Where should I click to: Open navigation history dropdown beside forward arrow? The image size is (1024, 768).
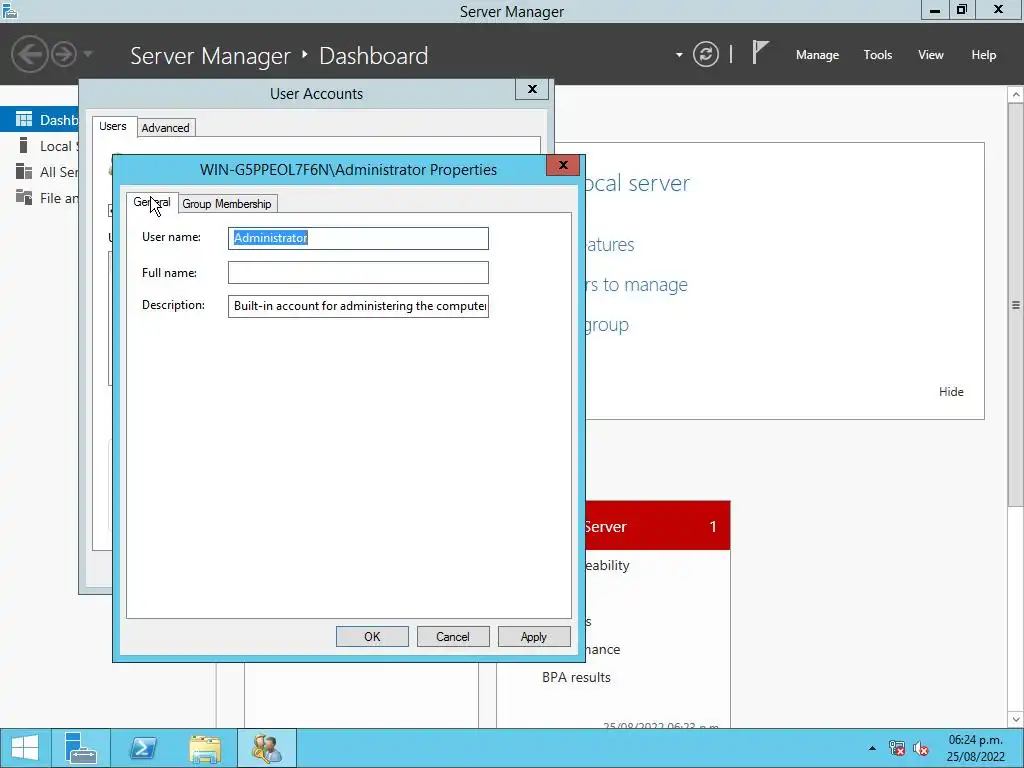[88, 54]
